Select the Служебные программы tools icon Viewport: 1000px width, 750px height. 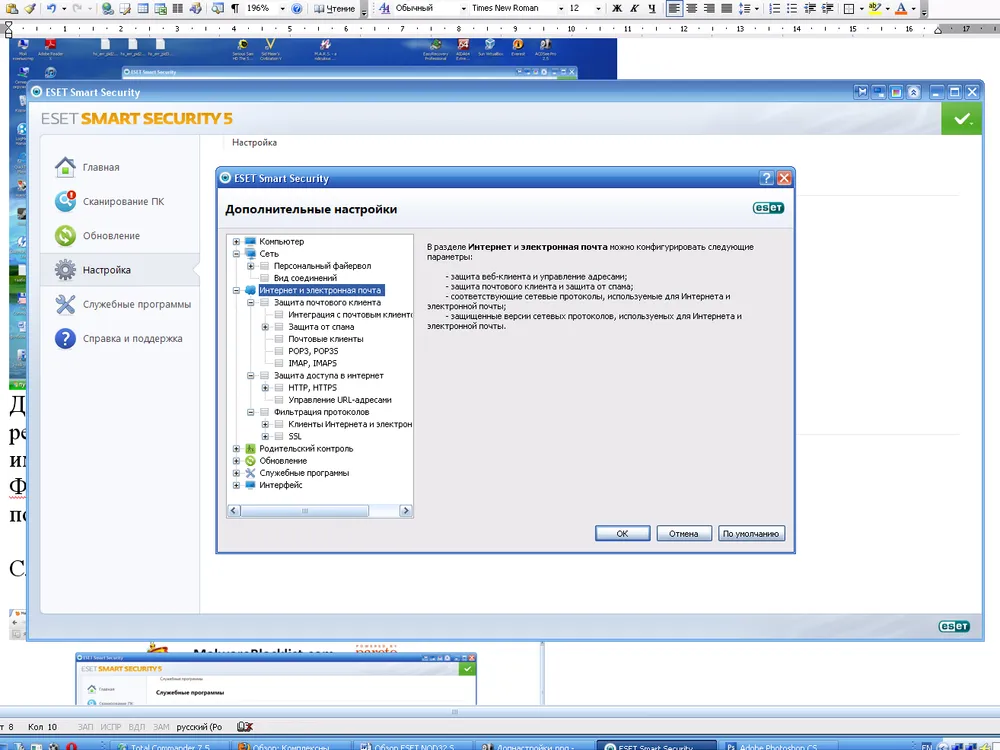pos(65,305)
